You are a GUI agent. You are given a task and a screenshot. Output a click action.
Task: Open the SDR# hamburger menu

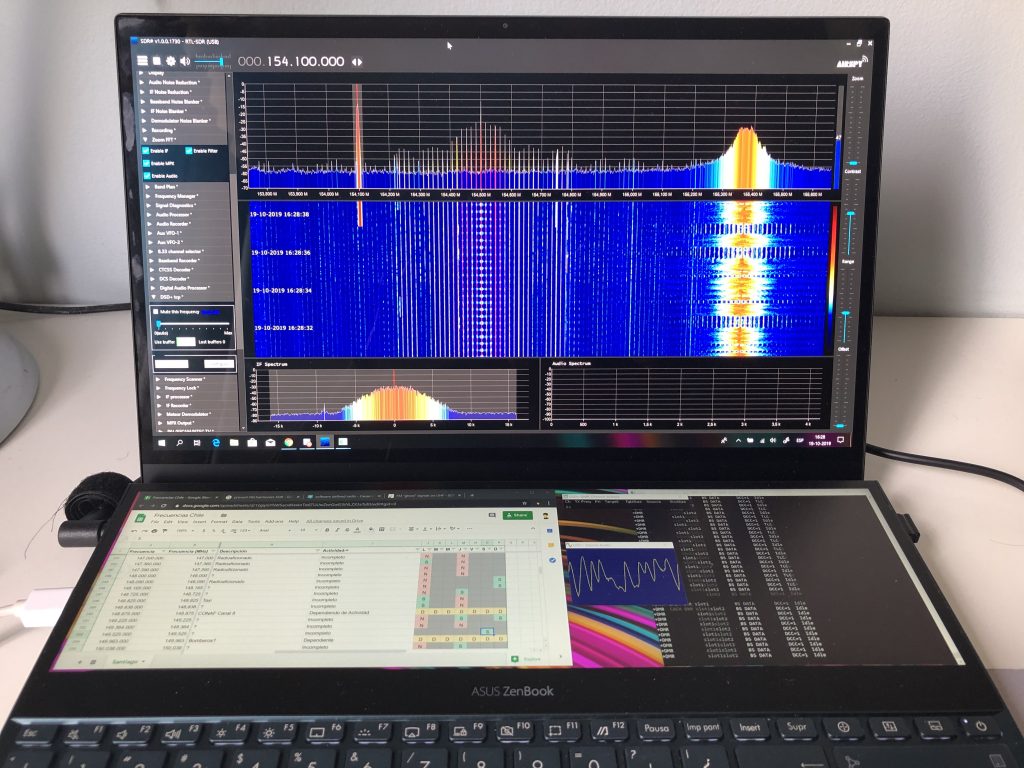pos(142,61)
